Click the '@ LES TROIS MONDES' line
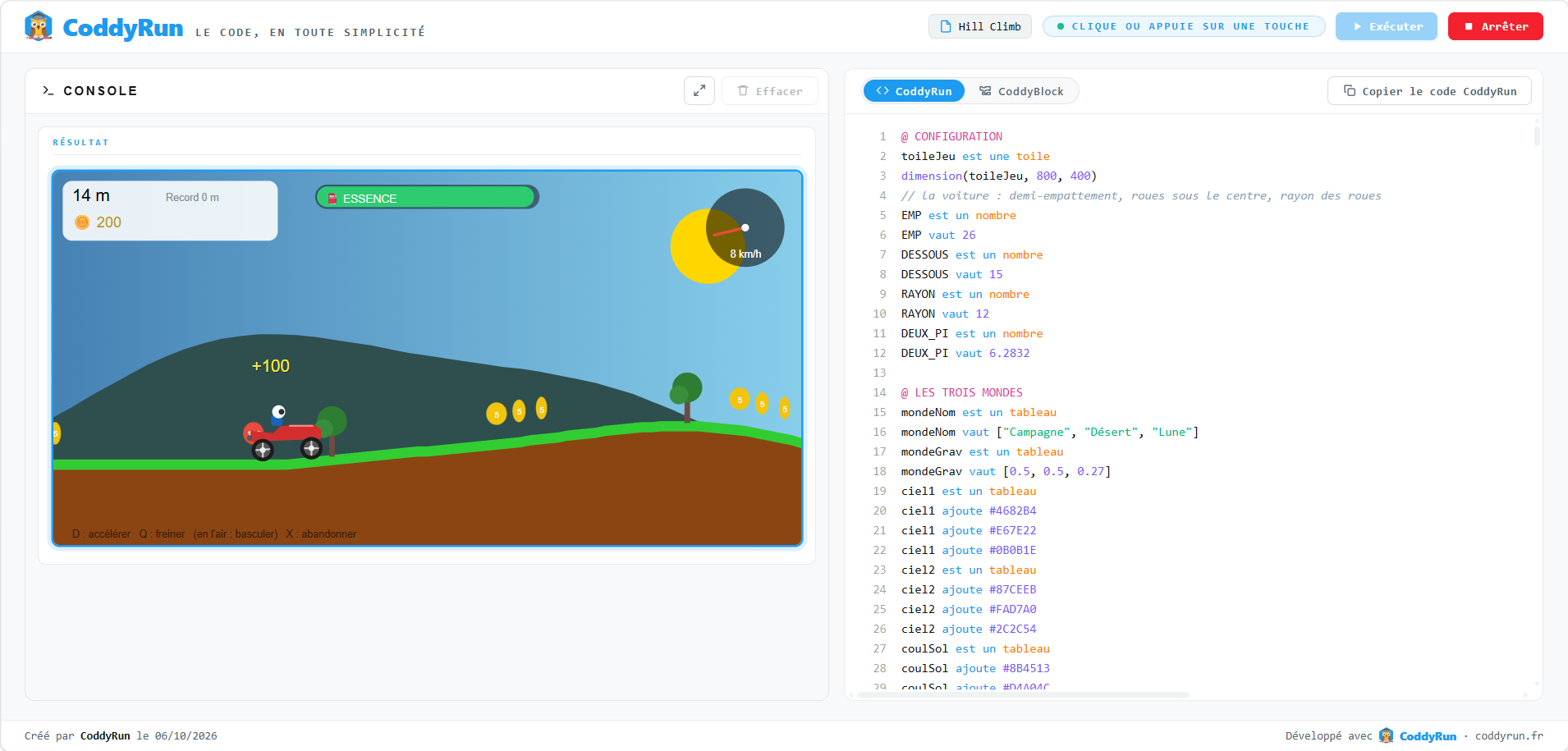 961,392
